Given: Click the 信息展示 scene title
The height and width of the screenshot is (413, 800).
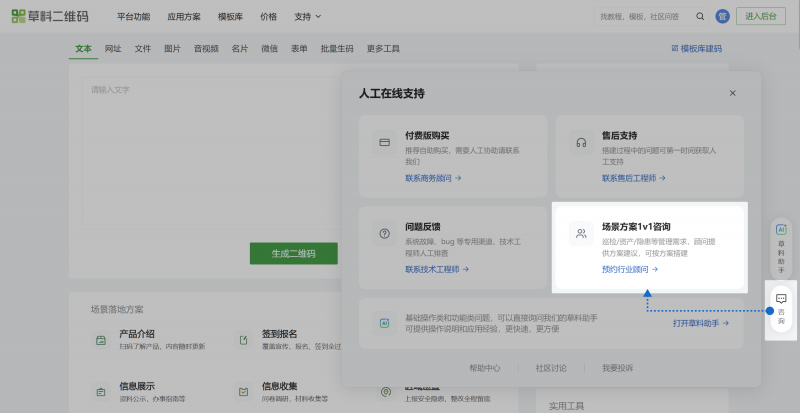Looking at the screenshot, I should coord(137,386).
